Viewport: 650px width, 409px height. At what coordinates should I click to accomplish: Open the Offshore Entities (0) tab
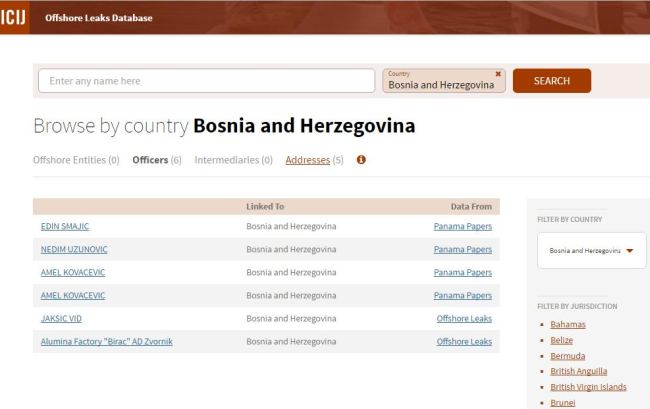(x=76, y=160)
